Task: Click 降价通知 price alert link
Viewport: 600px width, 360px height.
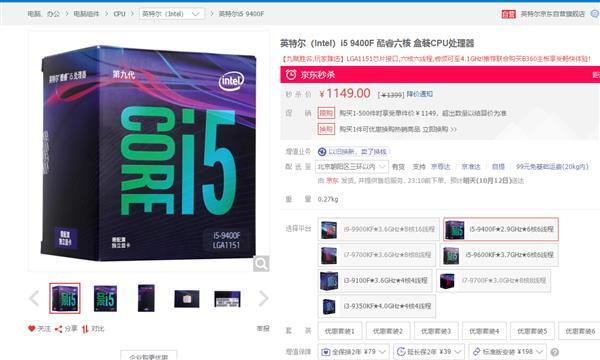Action: pyautogui.click(x=419, y=94)
